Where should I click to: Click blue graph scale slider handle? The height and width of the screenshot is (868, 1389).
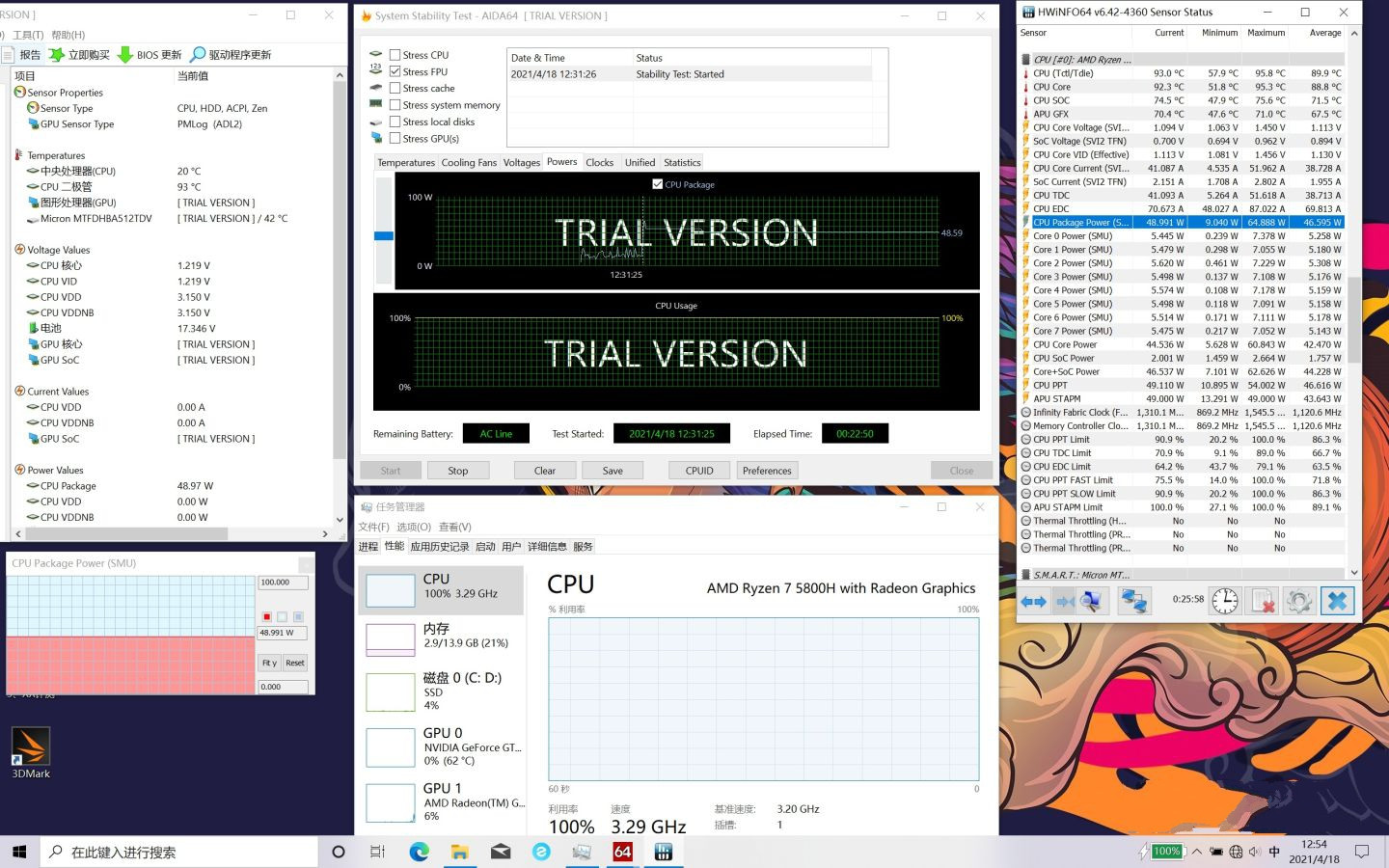tap(384, 235)
